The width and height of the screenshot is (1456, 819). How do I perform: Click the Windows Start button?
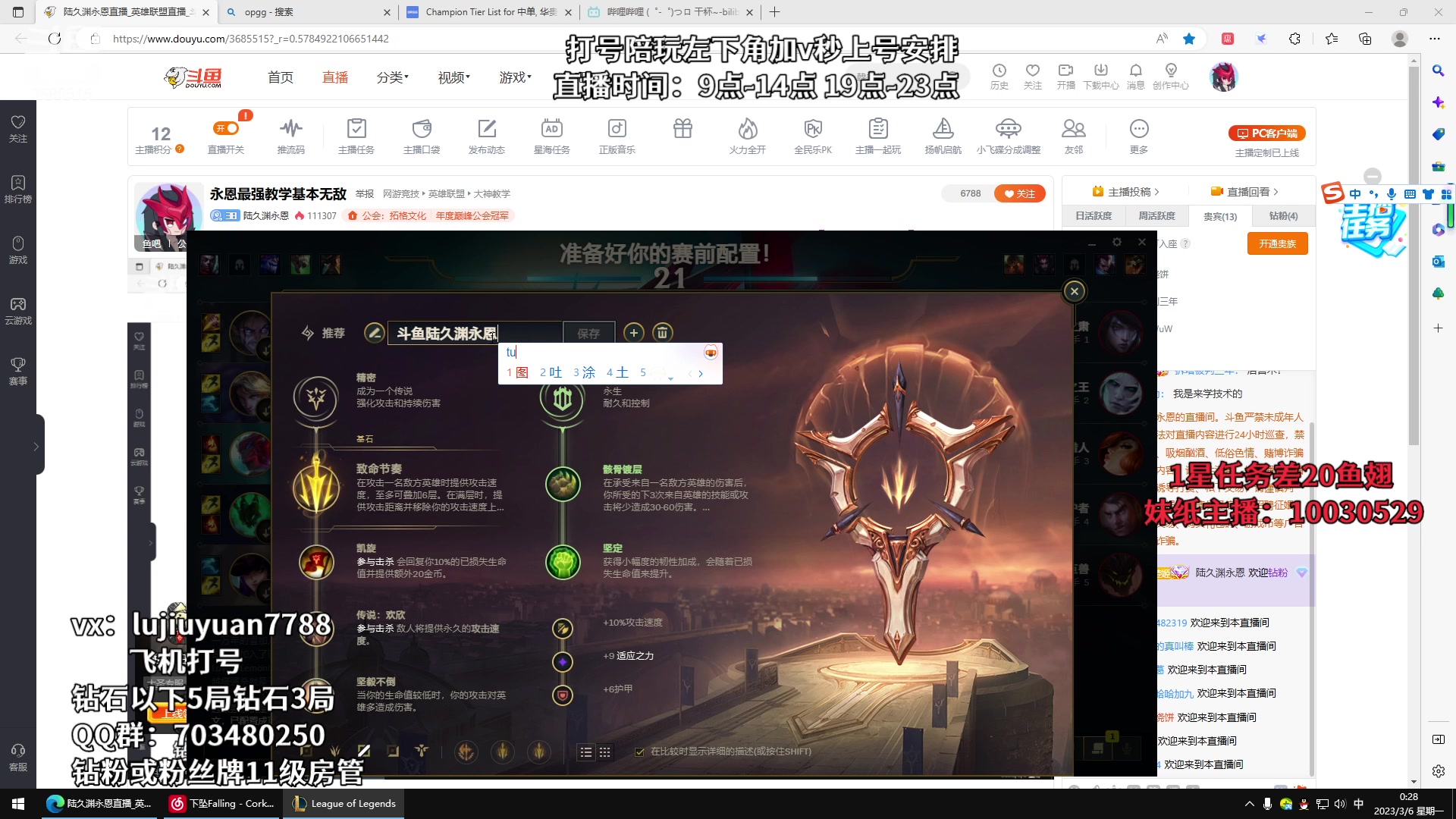click(x=18, y=804)
